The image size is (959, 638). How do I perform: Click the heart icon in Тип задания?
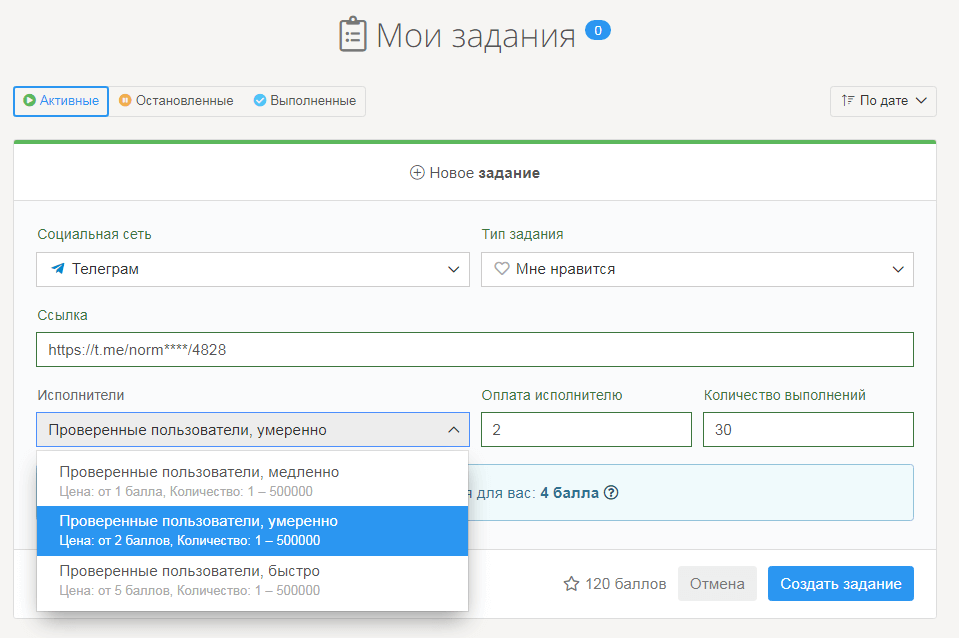pos(502,269)
